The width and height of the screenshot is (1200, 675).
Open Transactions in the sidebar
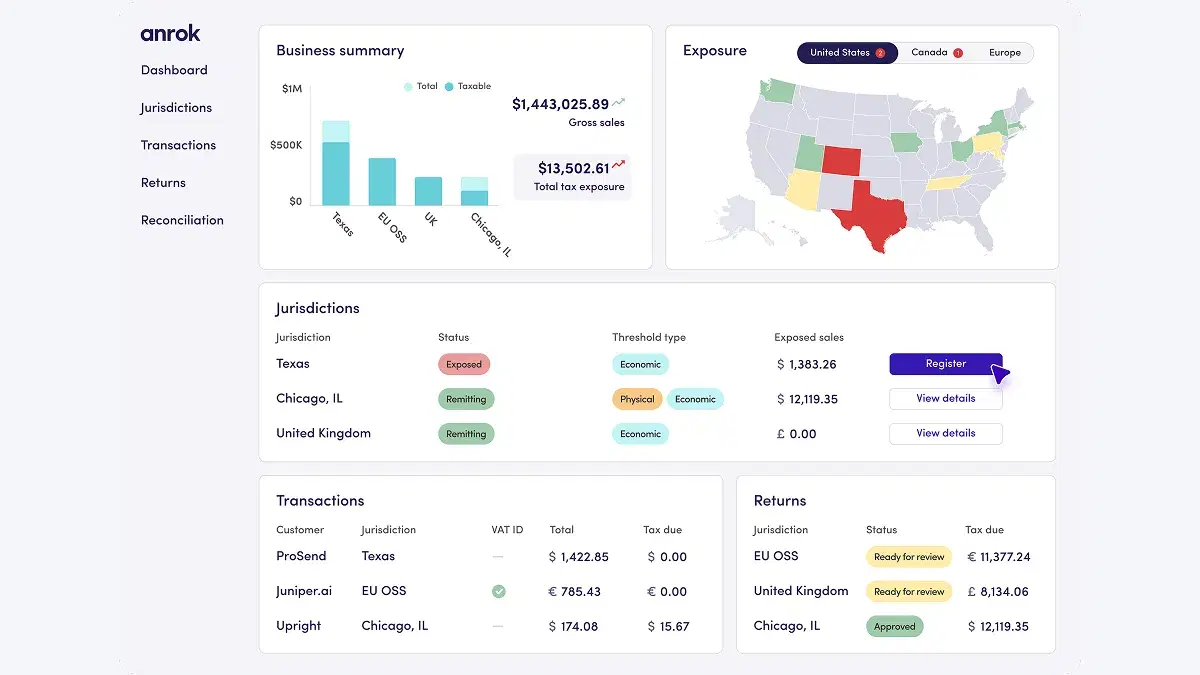click(178, 145)
